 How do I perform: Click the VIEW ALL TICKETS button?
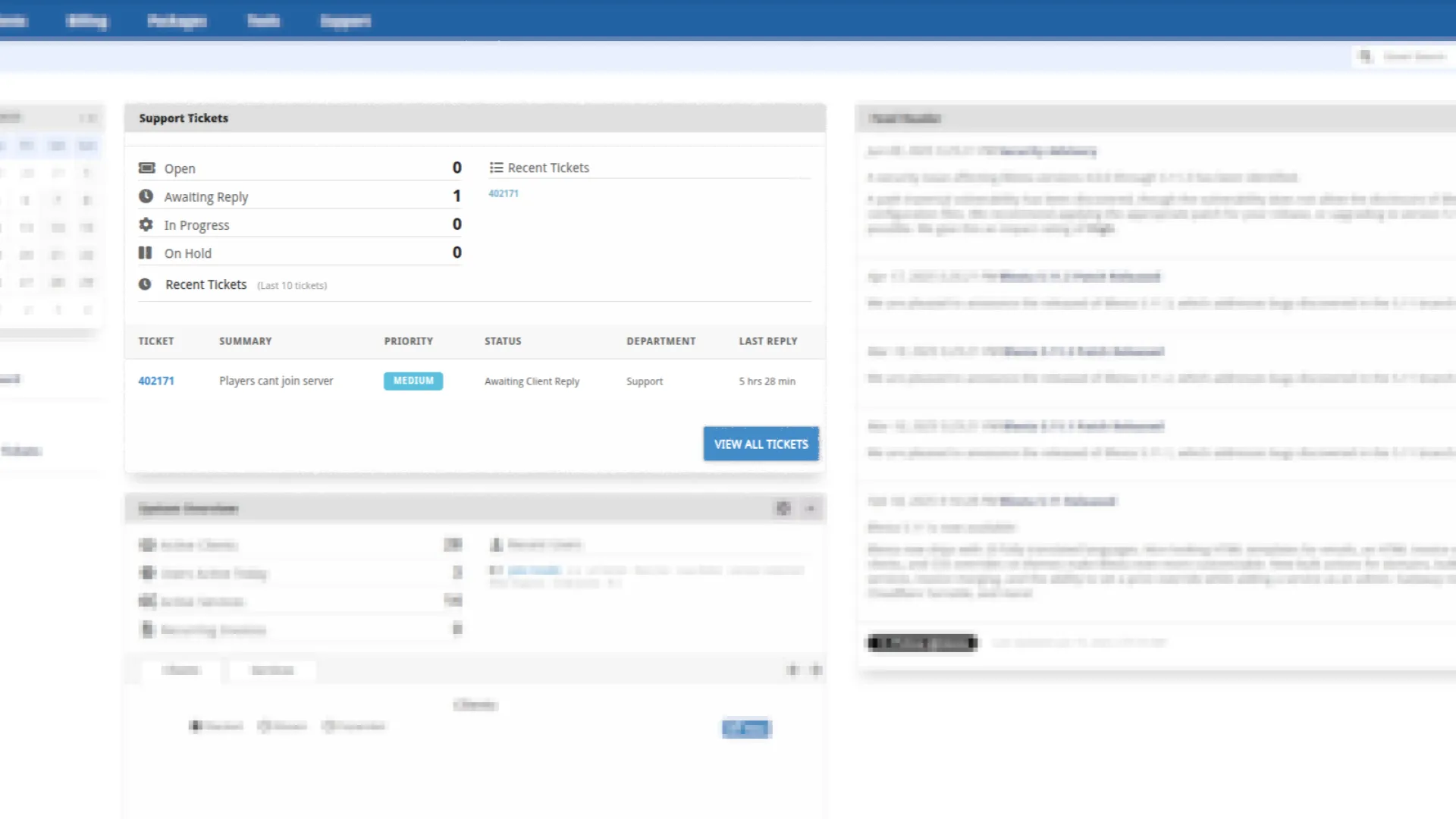pyautogui.click(x=761, y=444)
